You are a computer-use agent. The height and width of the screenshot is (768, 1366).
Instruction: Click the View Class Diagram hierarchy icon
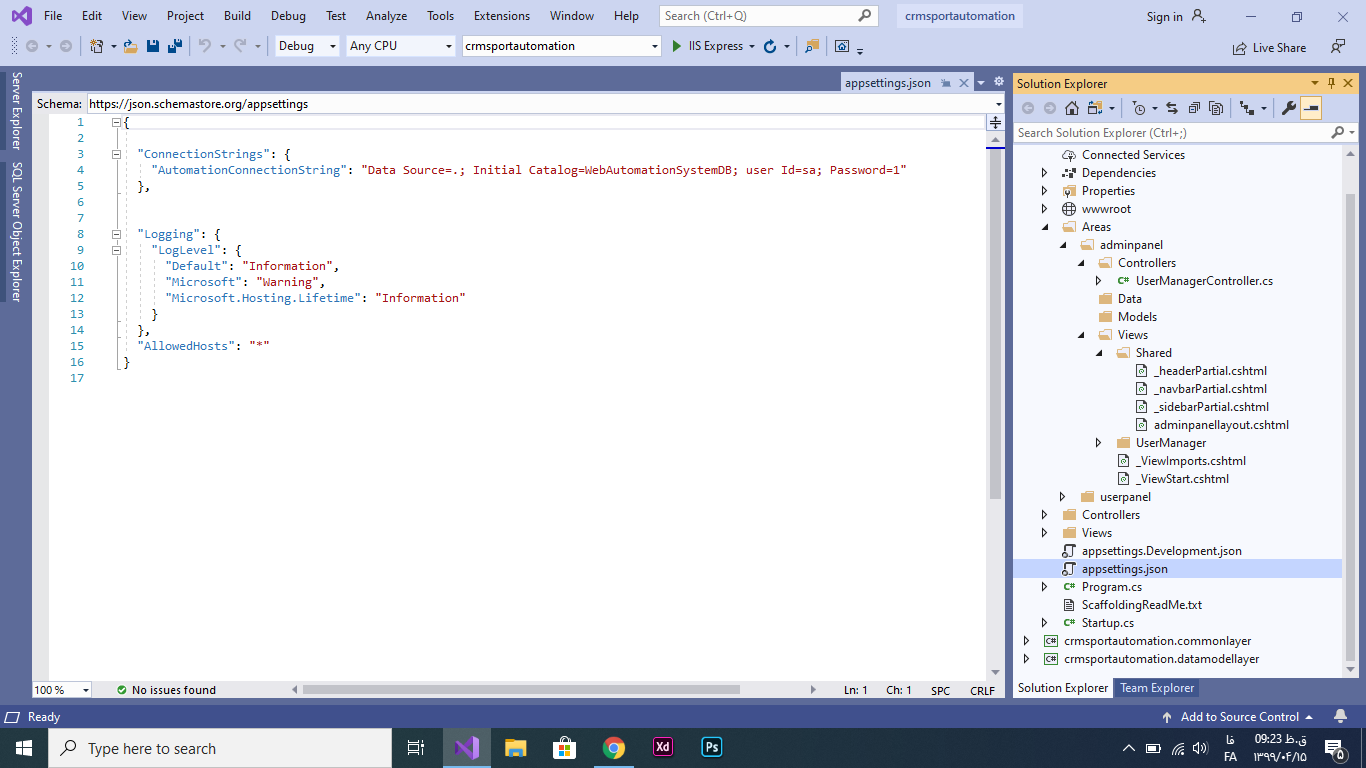click(1247, 108)
